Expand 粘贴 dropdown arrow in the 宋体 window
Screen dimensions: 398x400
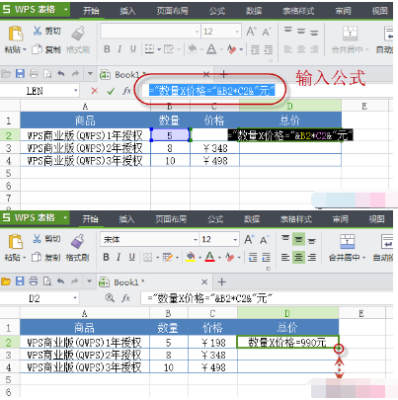pos(24,258)
